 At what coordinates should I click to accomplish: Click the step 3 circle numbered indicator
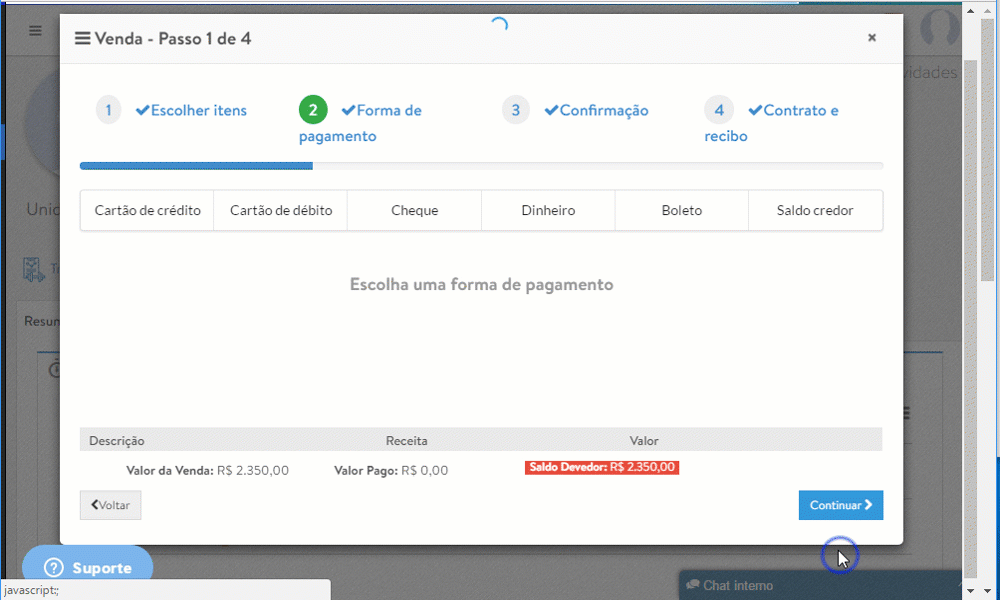click(x=516, y=110)
